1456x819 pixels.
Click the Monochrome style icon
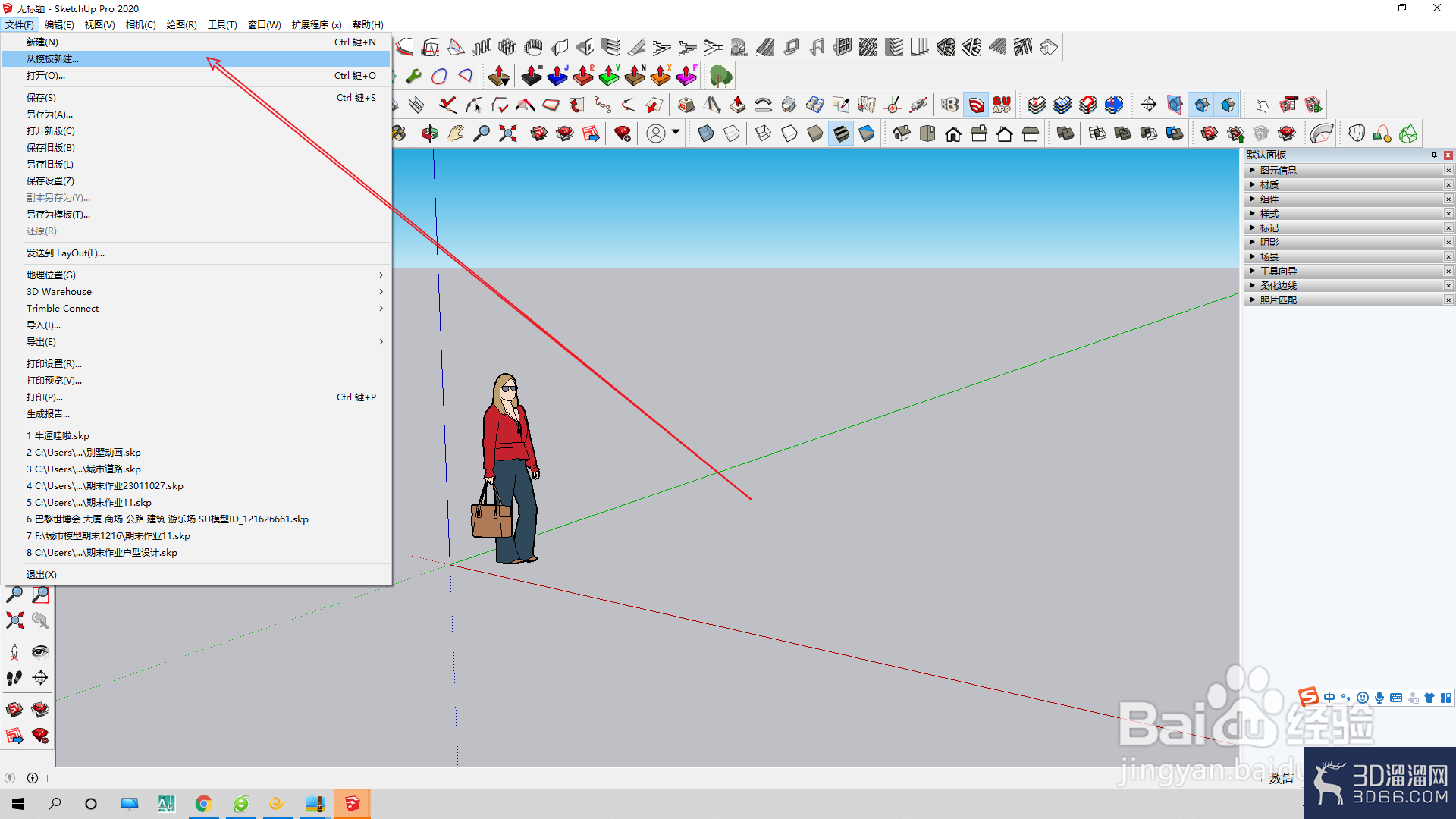coord(867,134)
